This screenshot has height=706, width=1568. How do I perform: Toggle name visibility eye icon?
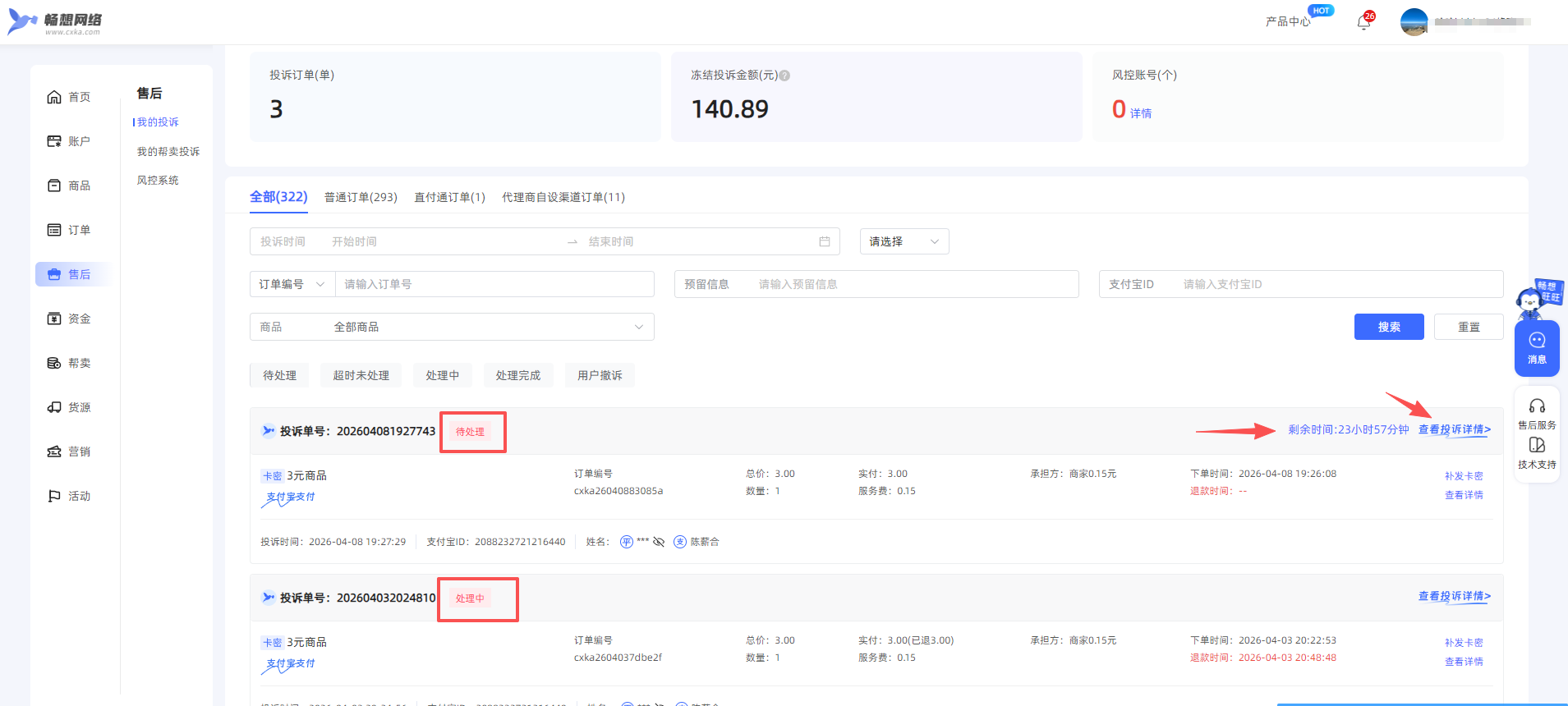coord(659,542)
